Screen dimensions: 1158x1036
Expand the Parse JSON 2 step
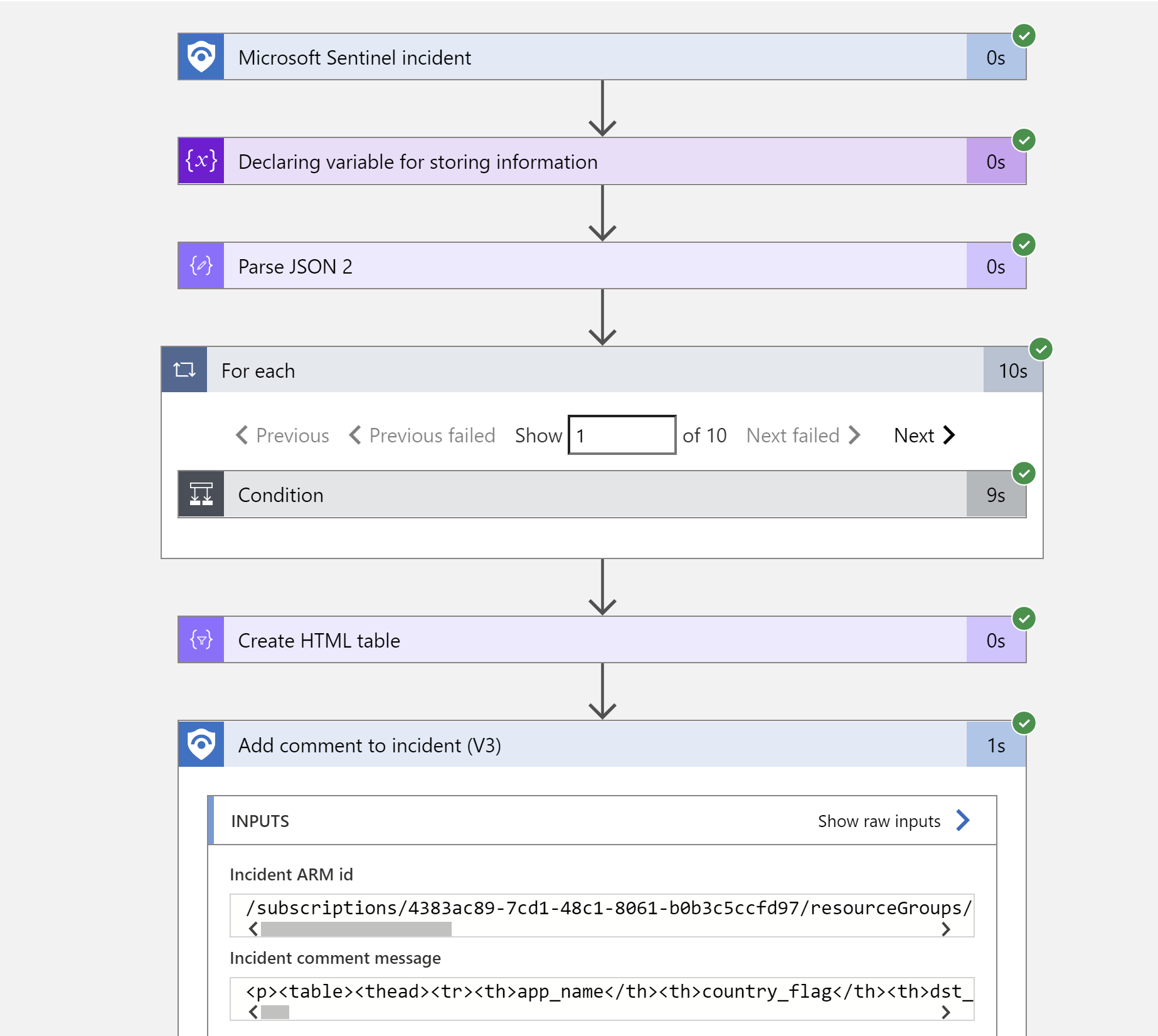click(x=602, y=266)
